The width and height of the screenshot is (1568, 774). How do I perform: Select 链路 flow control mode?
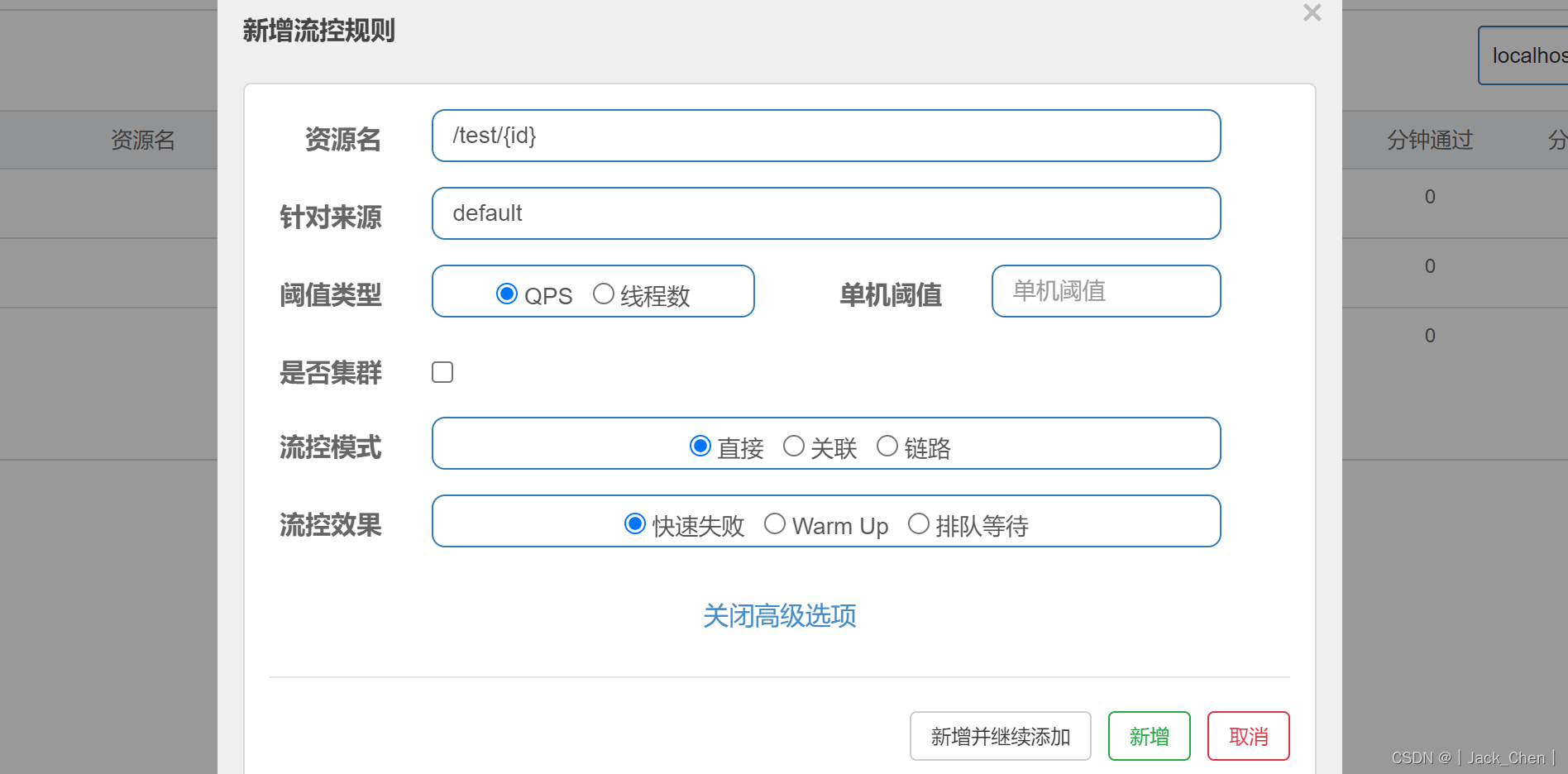tap(887, 446)
